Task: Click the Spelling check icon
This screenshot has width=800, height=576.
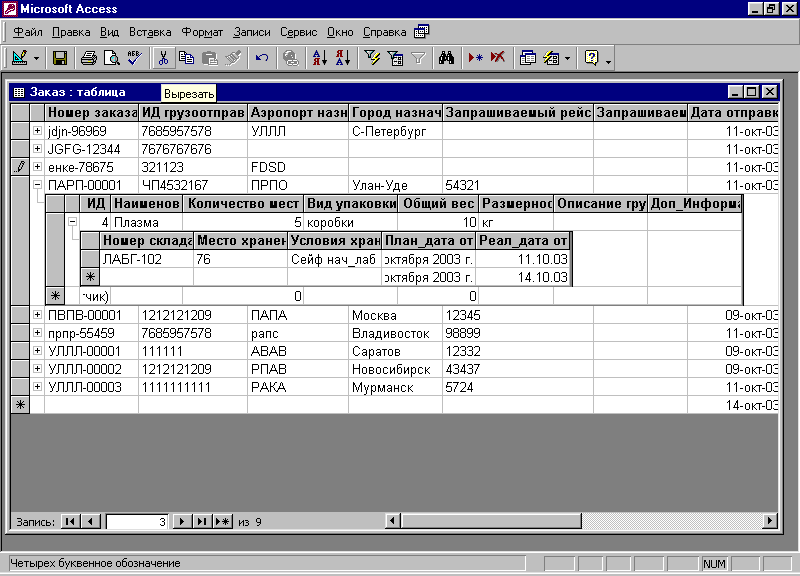Action: pyautogui.click(x=135, y=58)
